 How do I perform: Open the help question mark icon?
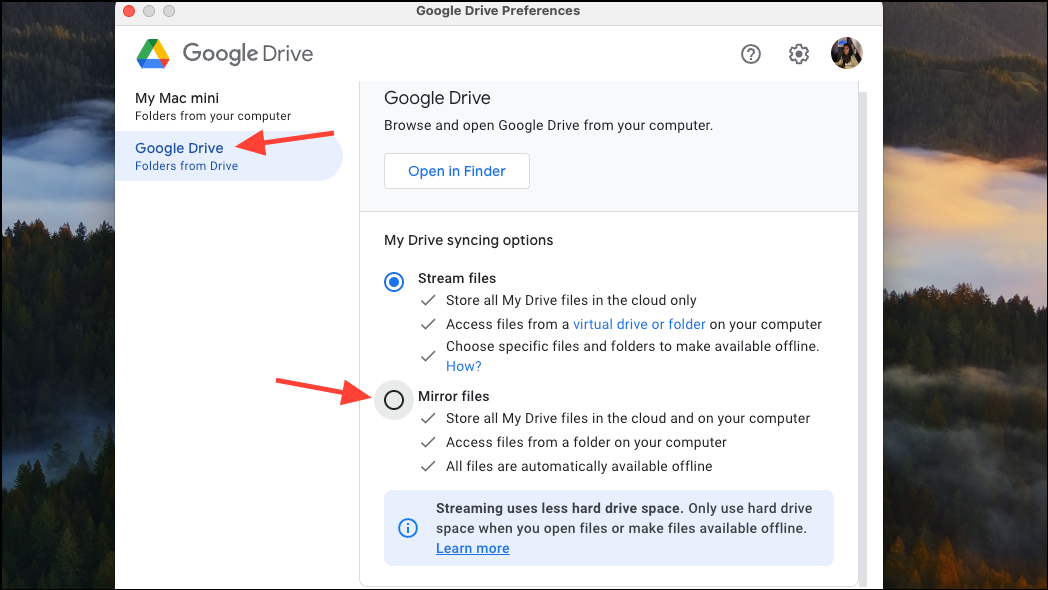click(751, 54)
